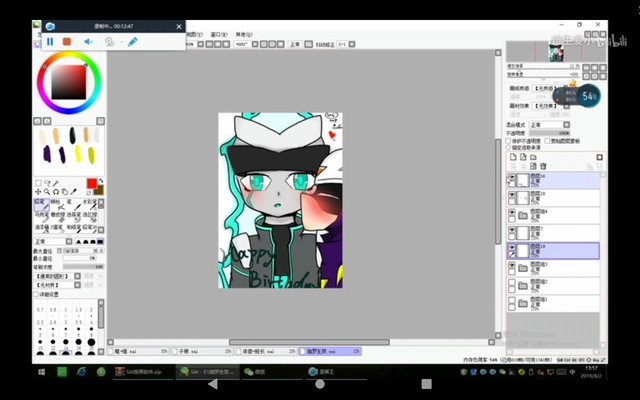Open the Window menu in the menu bar
Viewport: 640px width, 400px height.
[215, 33]
